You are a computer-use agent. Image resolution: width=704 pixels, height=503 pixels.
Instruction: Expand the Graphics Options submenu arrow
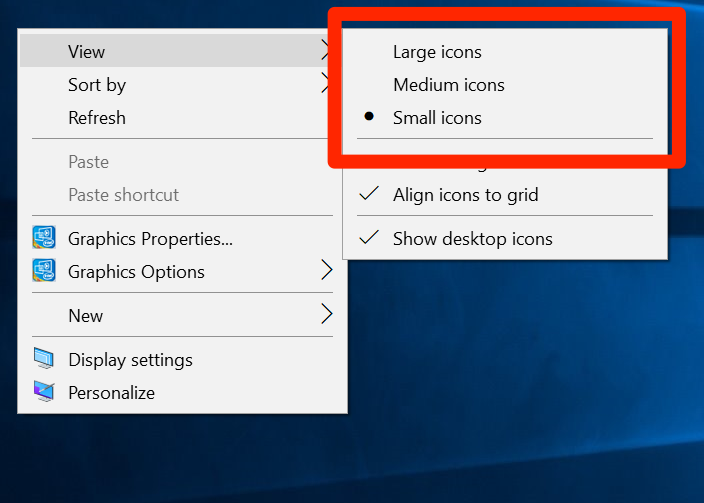point(327,270)
